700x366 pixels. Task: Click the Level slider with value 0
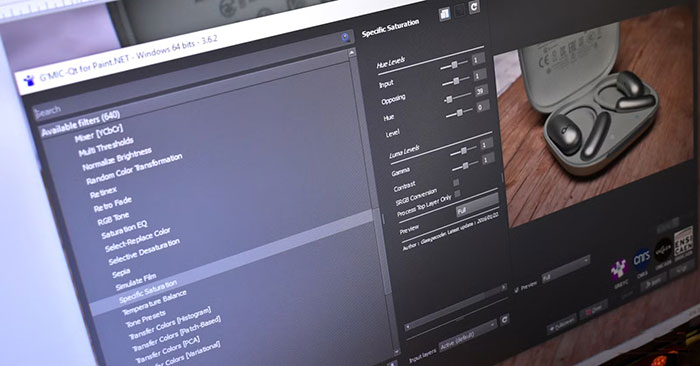coord(459,113)
